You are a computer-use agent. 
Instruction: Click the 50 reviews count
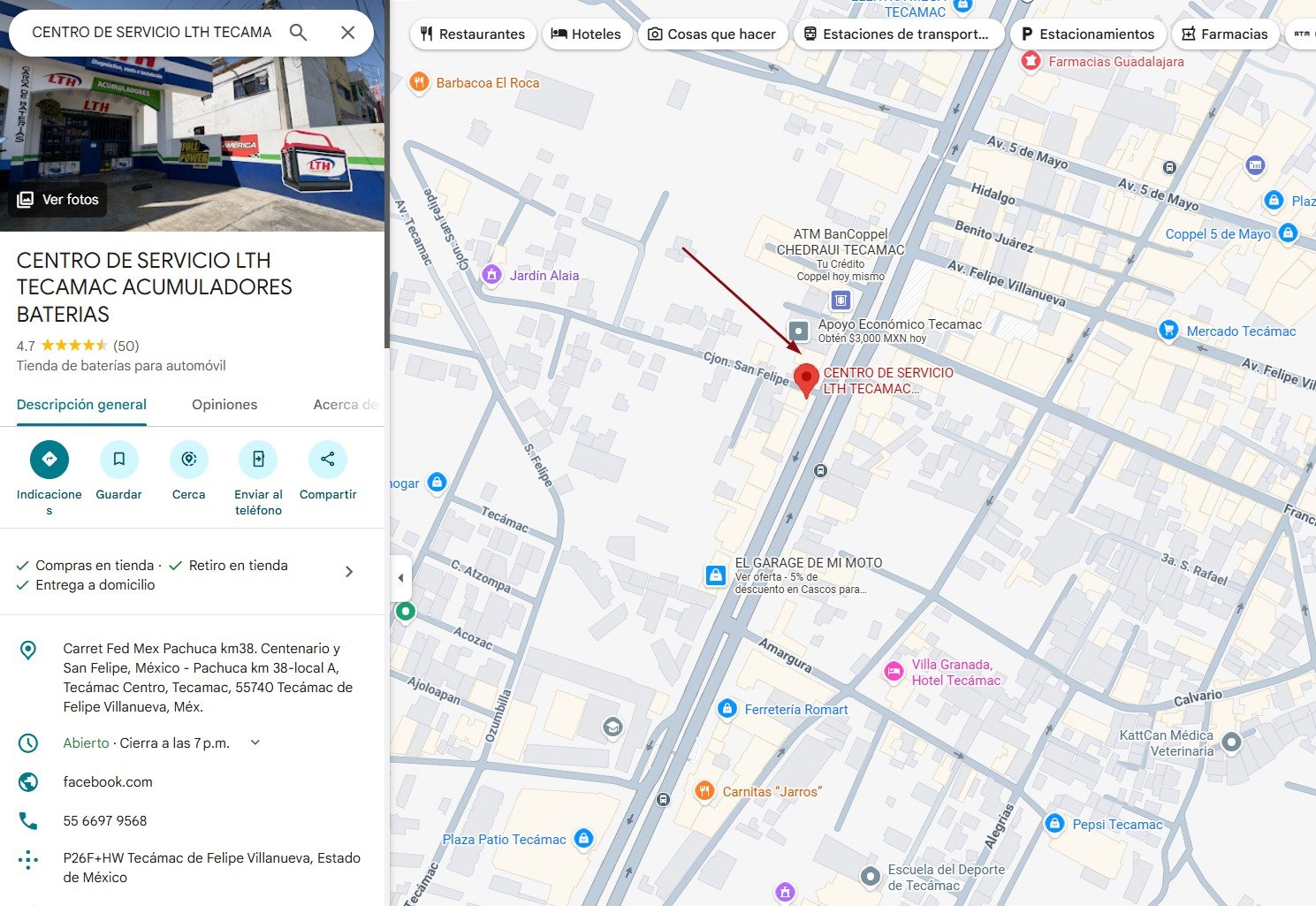(x=126, y=346)
